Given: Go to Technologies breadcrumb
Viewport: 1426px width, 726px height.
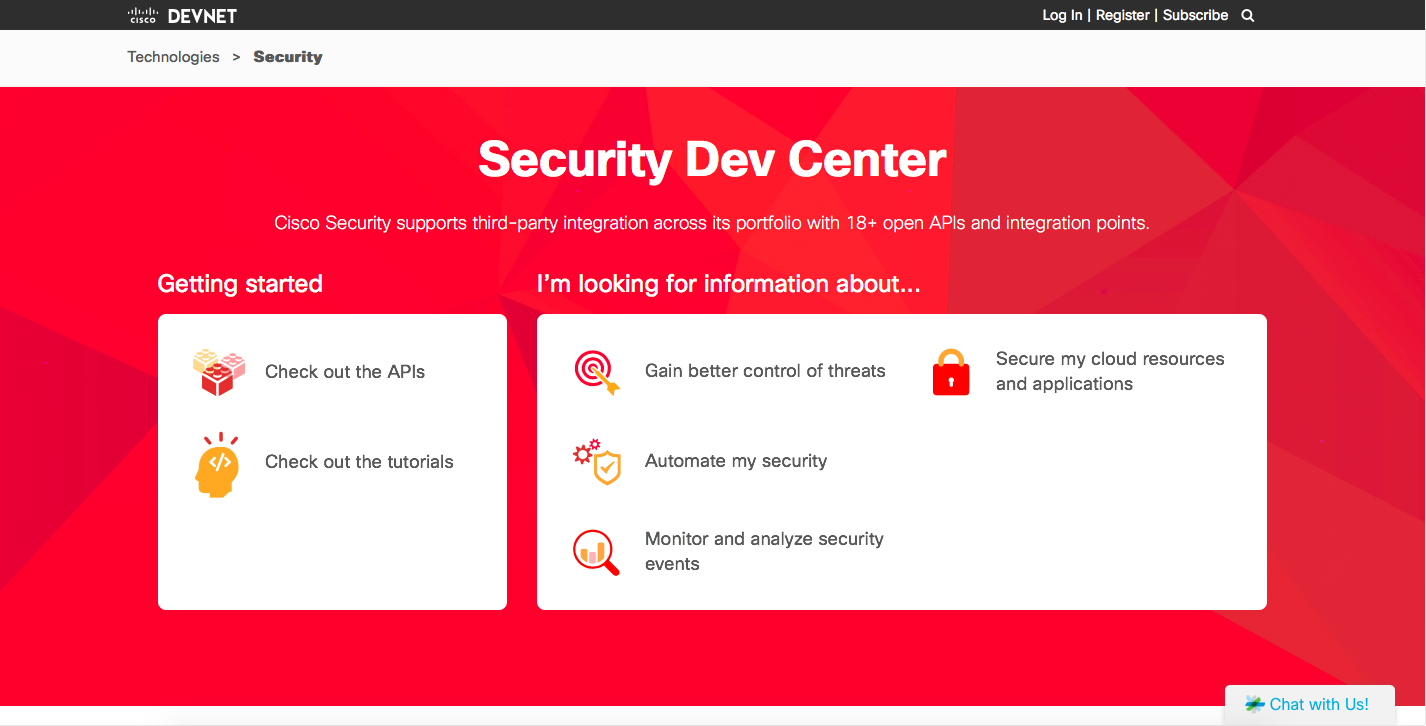Looking at the screenshot, I should 173,57.
